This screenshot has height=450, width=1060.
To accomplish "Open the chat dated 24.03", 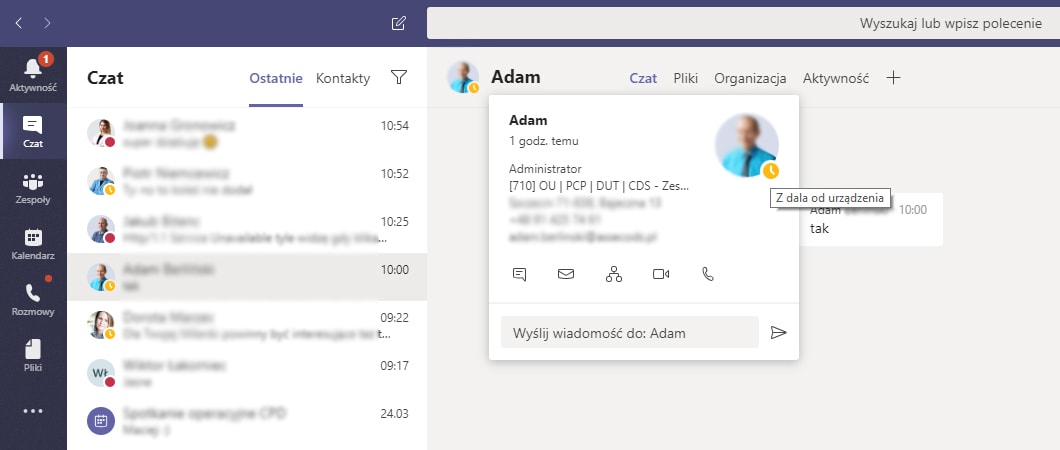I will (x=247, y=420).
